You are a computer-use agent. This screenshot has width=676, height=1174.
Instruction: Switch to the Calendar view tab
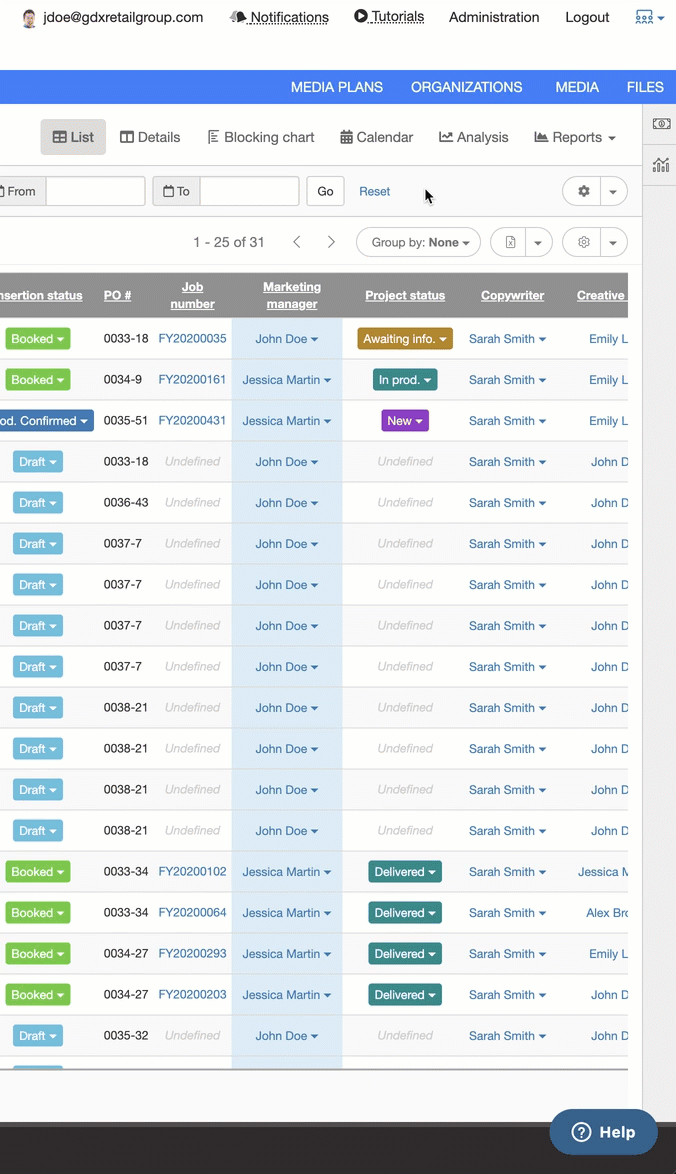click(x=376, y=137)
